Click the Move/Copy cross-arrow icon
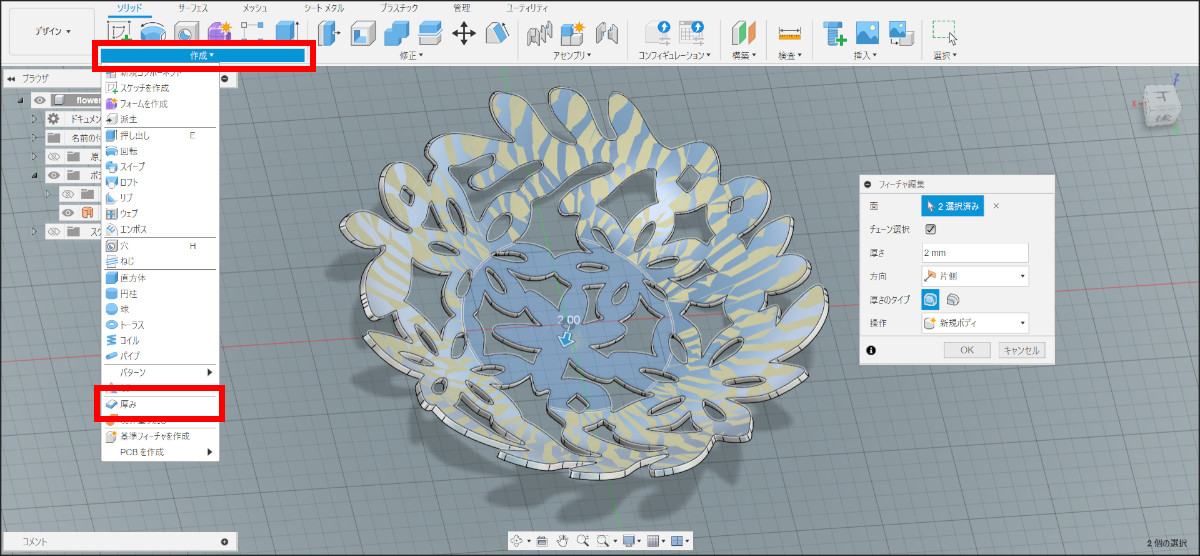The image size is (1200, 556). tap(464, 32)
